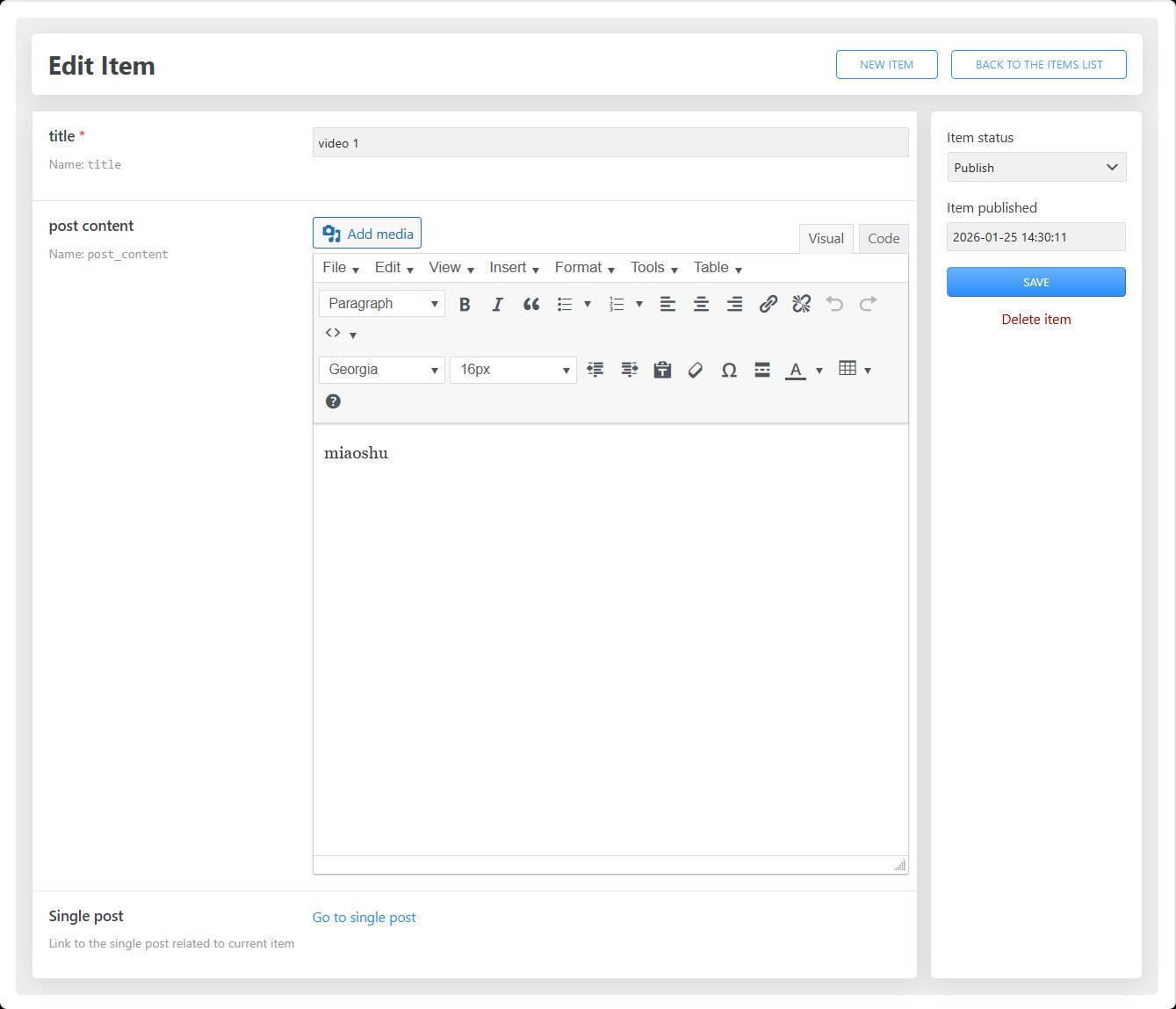Open the text color picker arrow
This screenshot has width=1176, height=1009.
819,370
